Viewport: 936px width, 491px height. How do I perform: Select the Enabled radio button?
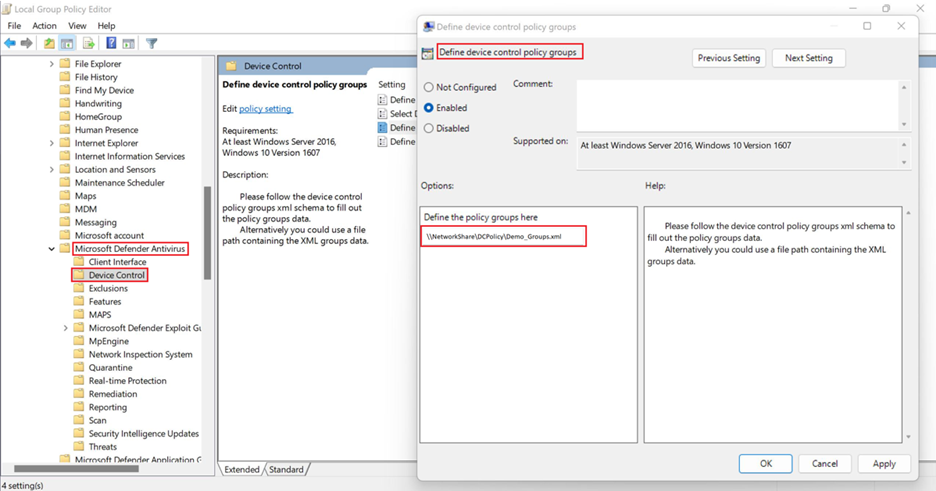click(429, 108)
